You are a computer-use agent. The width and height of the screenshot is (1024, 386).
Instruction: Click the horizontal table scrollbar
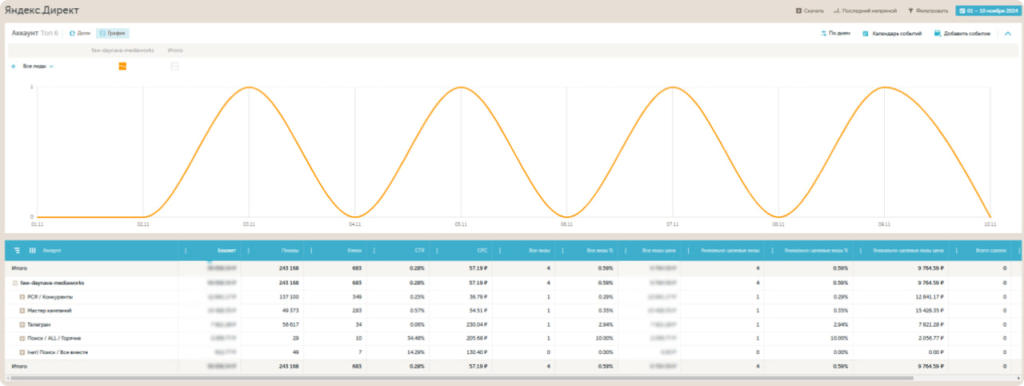(462, 378)
